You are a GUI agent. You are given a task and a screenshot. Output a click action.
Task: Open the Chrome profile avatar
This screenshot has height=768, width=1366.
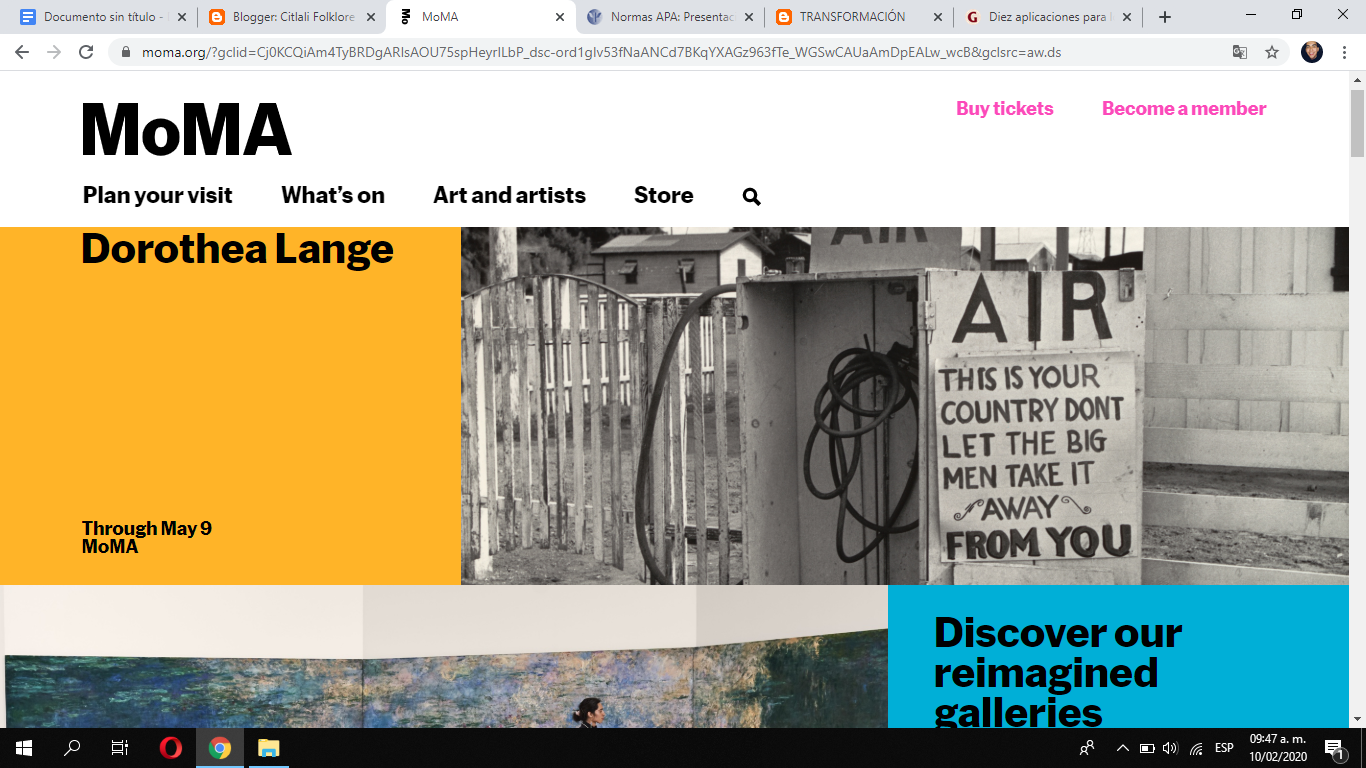pyautogui.click(x=1312, y=52)
